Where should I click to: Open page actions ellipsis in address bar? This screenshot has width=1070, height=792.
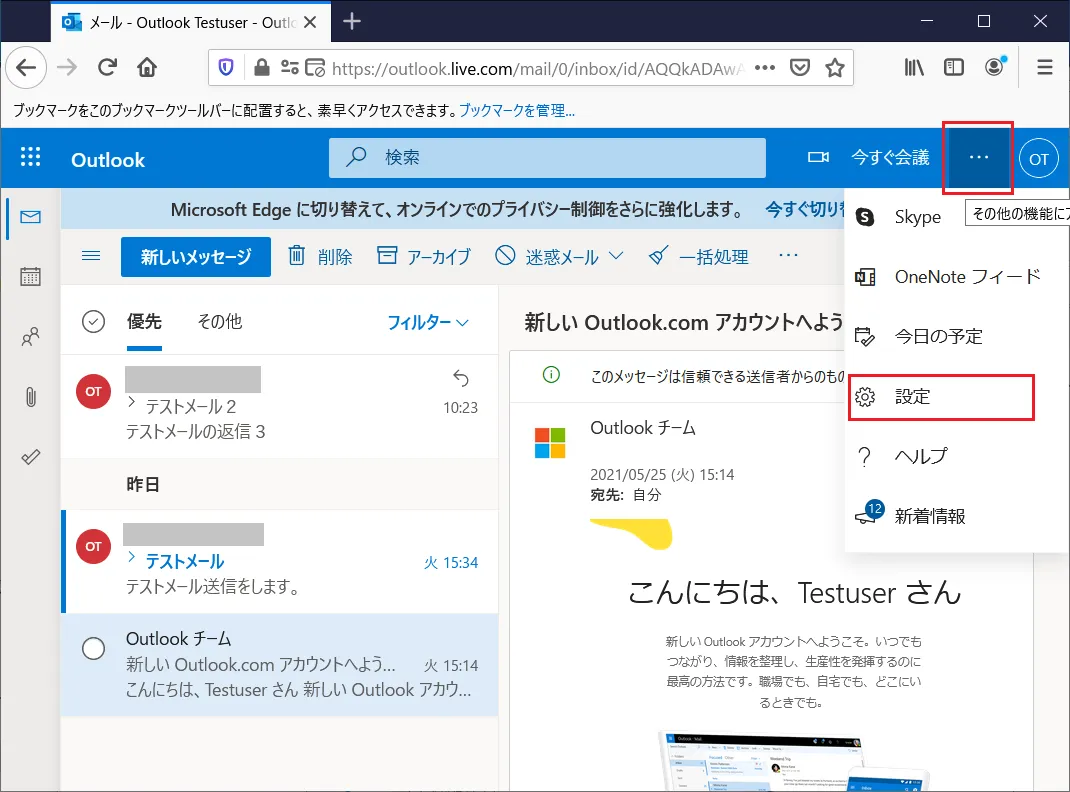point(765,67)
